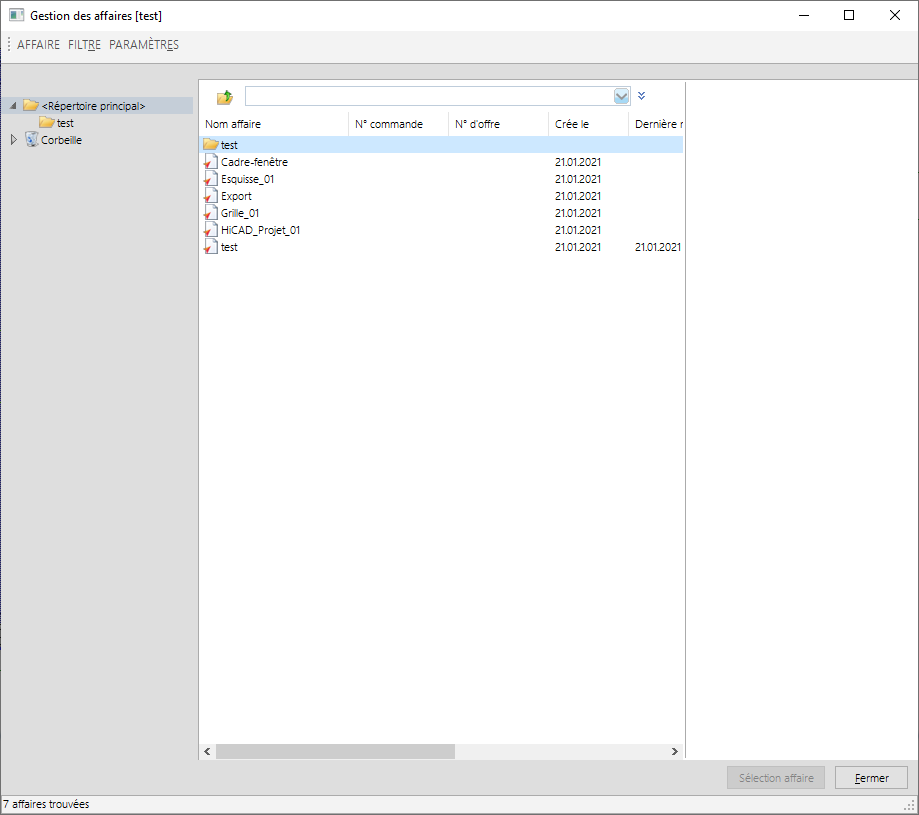Viewport: 919px width, 815px height.
Task: Collapse the Répertoire principal tree node
Action: coord(13,106)
